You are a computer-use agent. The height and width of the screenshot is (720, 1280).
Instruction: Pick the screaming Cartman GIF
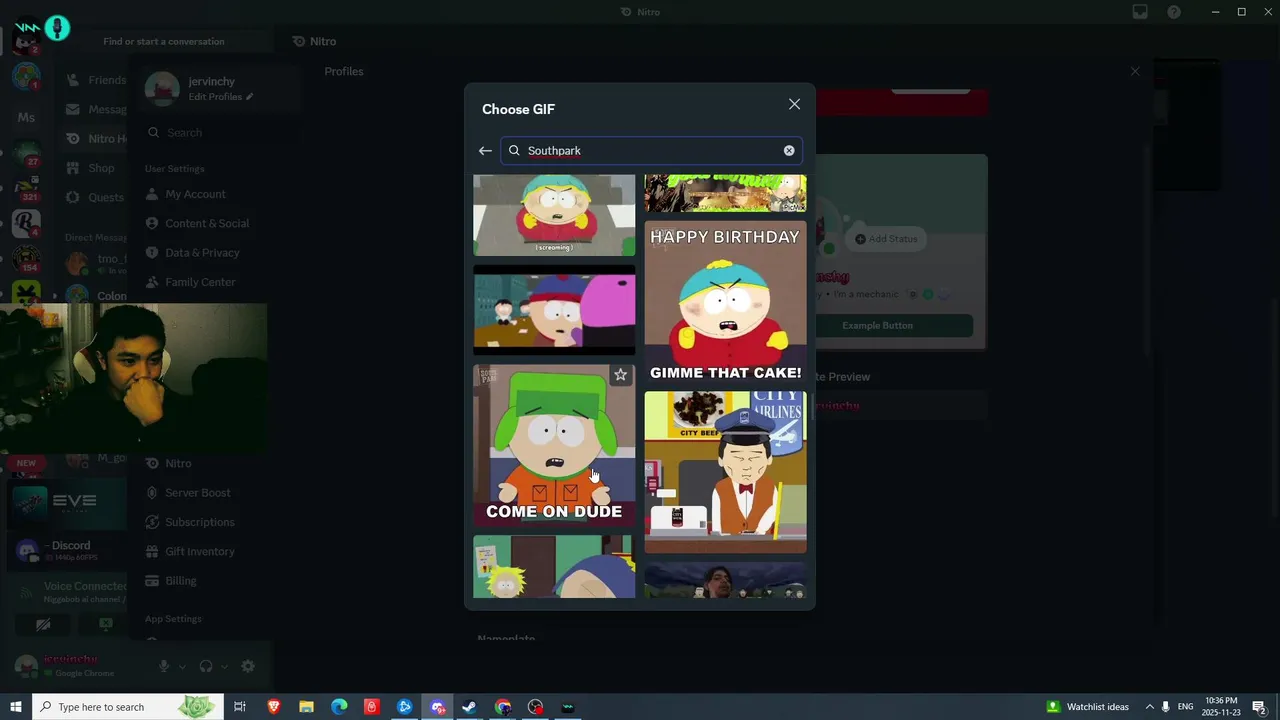[554, 215]
